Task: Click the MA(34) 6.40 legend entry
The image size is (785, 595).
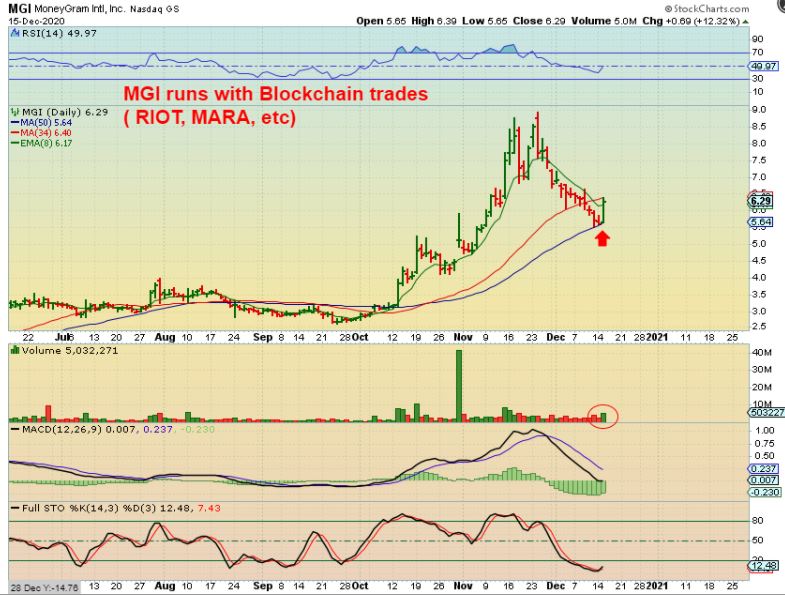Action: pos(46,133)
